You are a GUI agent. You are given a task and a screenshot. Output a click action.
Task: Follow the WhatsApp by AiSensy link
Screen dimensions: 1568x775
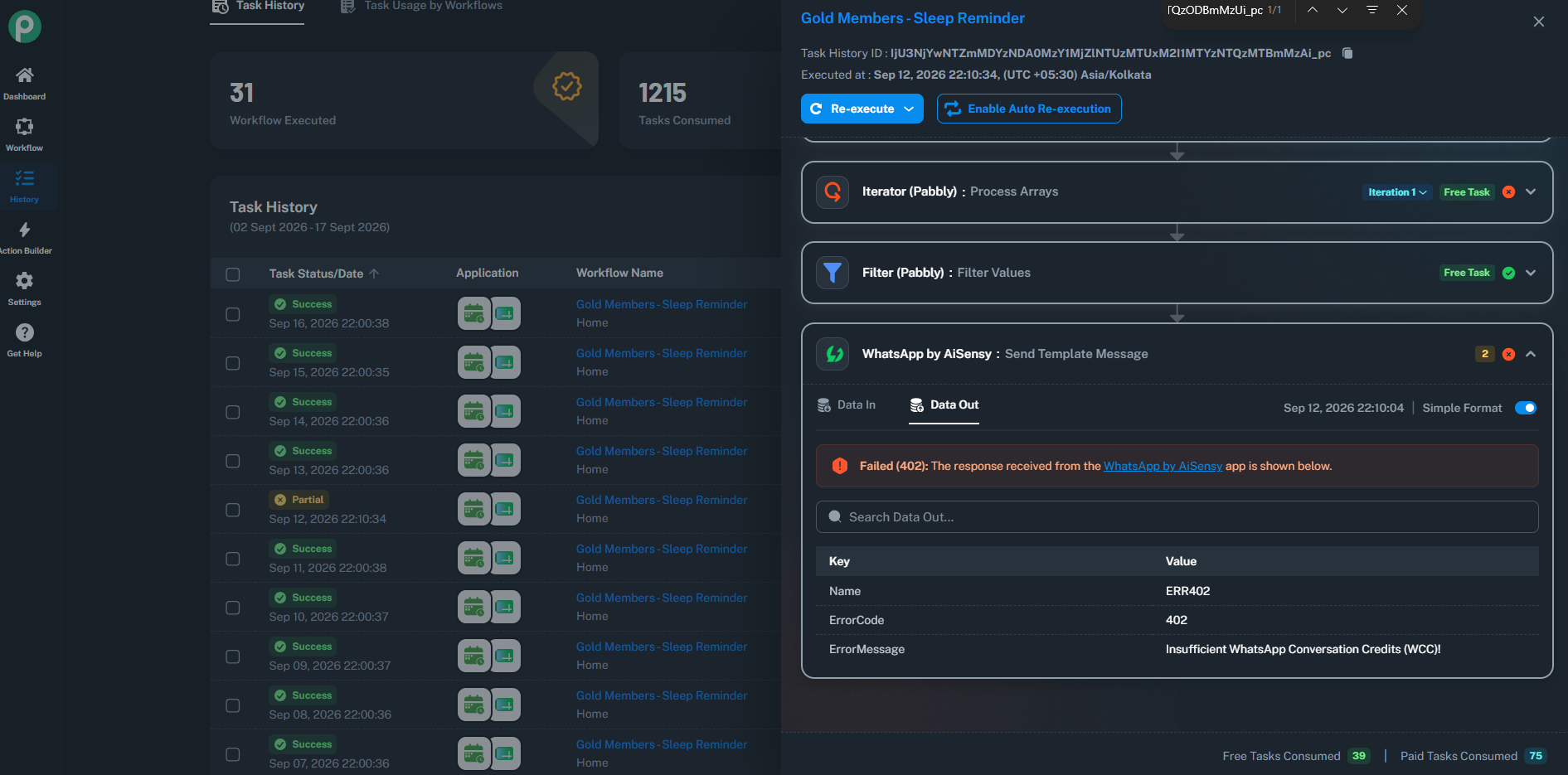[x=1163, y=466]
